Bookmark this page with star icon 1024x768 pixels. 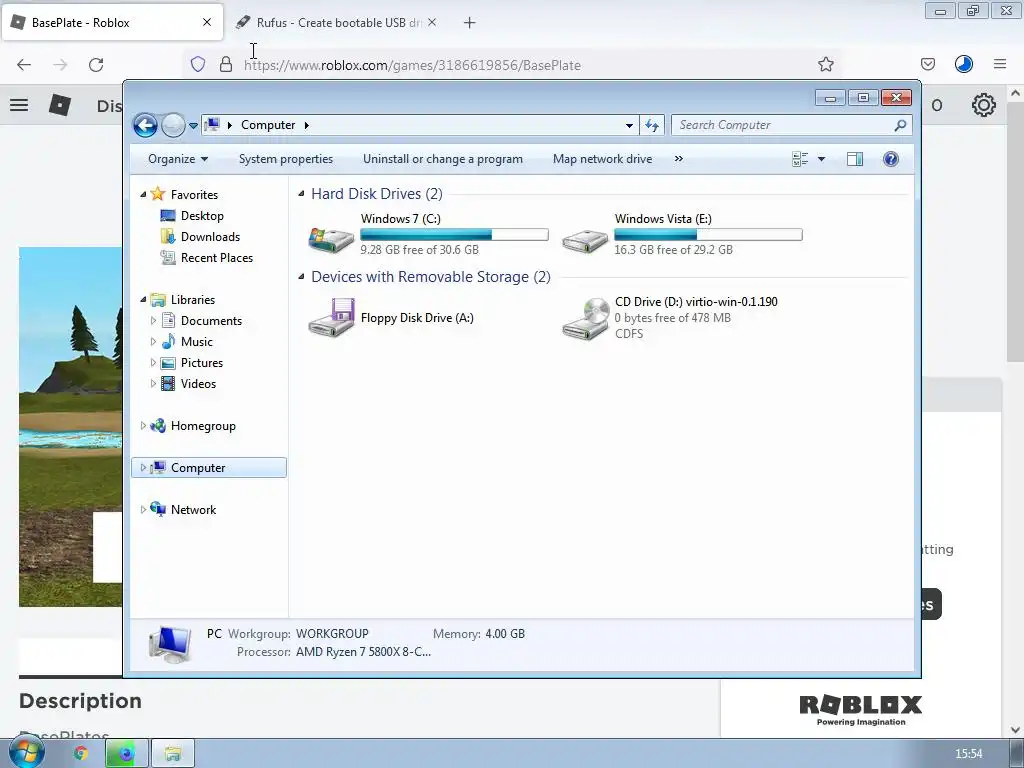click(825, 64)
